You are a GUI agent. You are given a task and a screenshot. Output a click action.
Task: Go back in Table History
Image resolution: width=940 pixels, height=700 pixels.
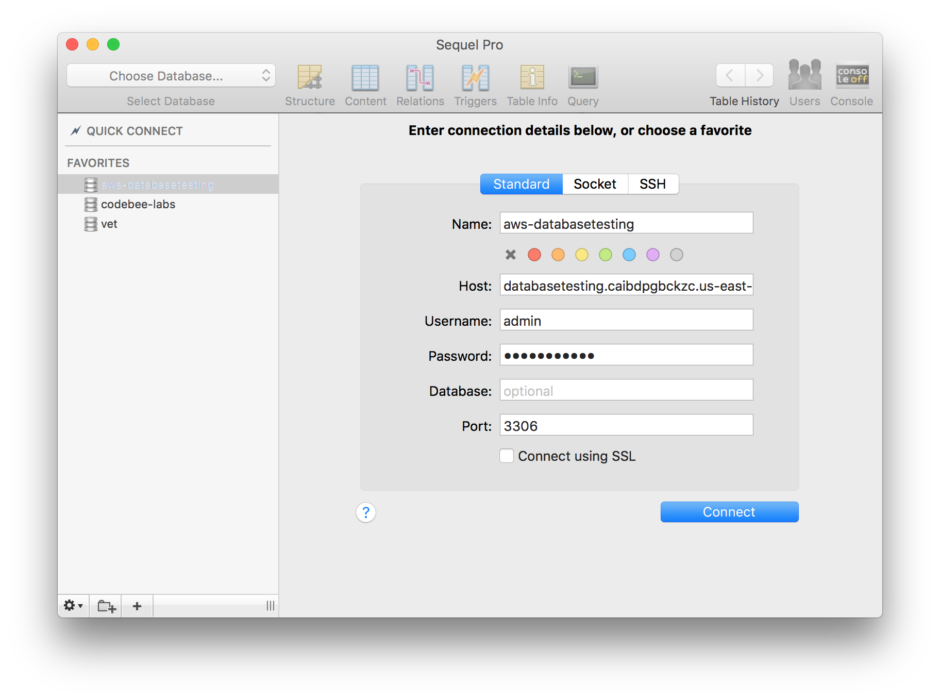[730, 76]
